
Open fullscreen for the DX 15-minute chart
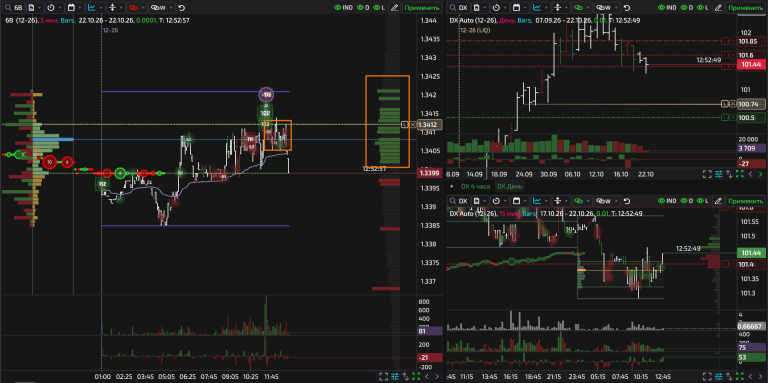pyautogui.click(x=707, y=376)
